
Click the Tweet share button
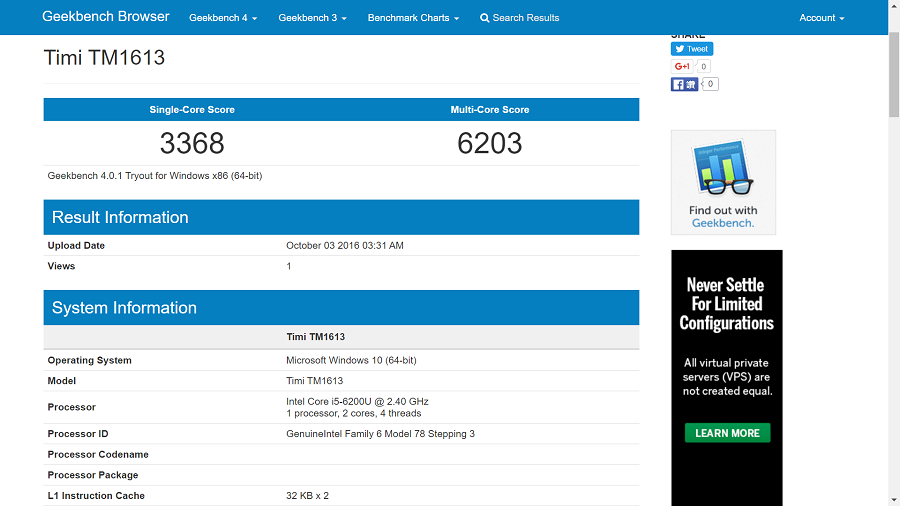692,49
